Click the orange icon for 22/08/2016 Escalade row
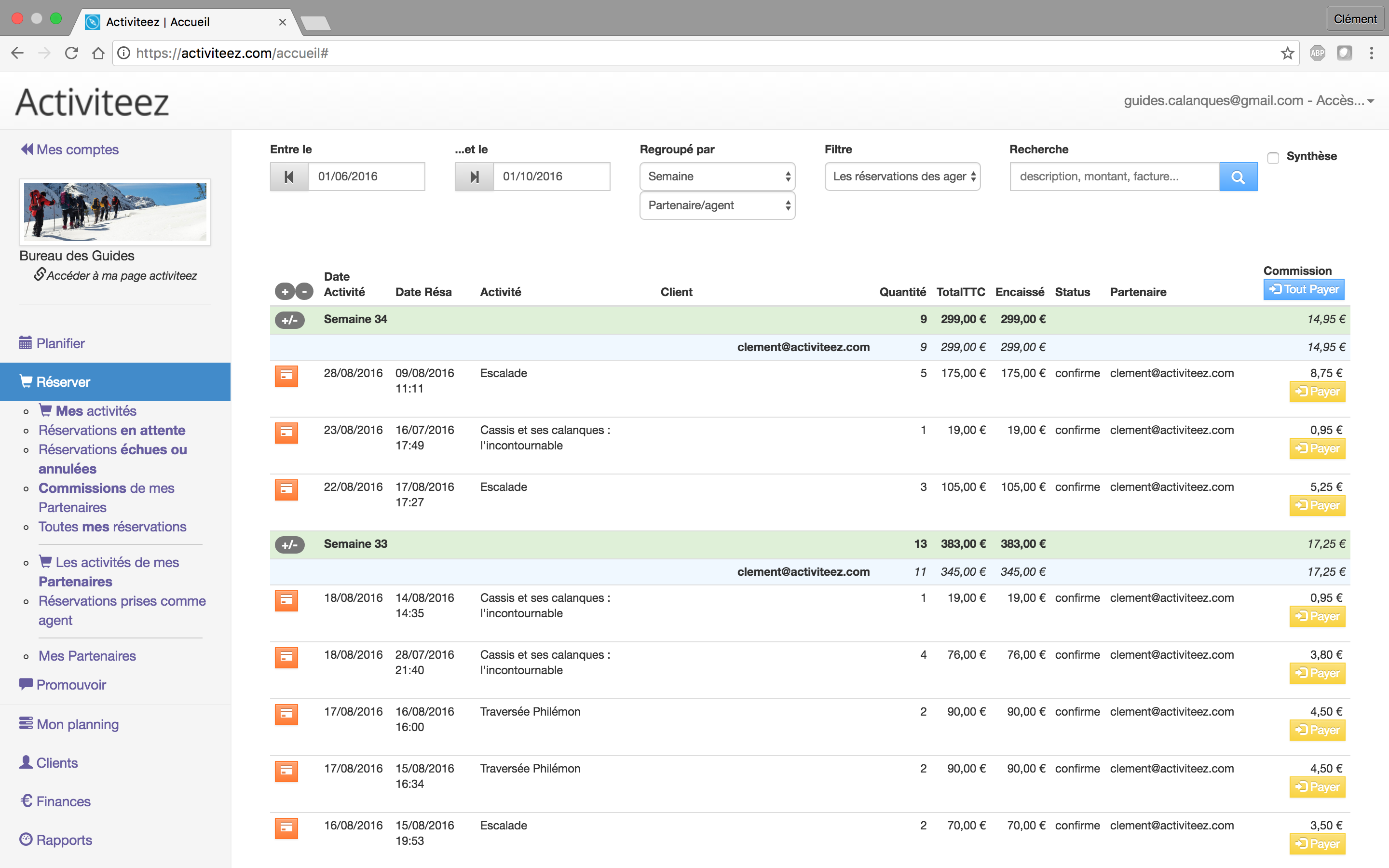1389x868 pixels. [x=286, y=489]
